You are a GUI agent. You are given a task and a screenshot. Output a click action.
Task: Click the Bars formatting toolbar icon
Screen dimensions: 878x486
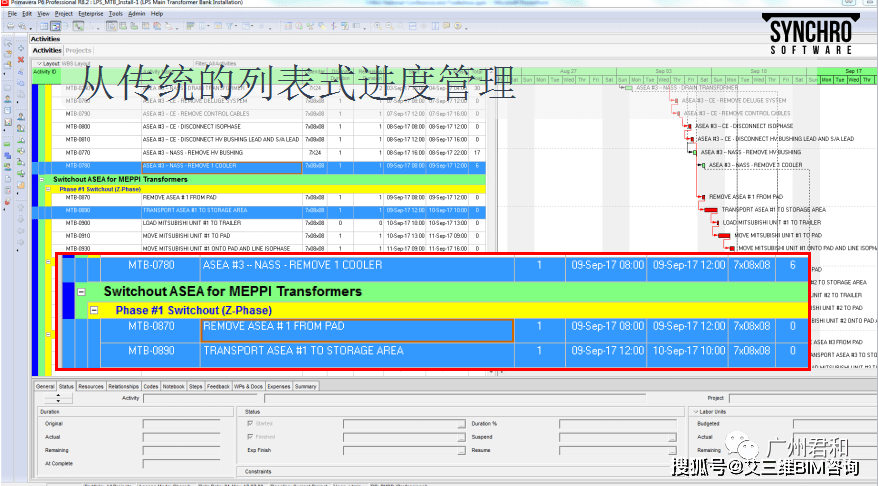[190, 26]
